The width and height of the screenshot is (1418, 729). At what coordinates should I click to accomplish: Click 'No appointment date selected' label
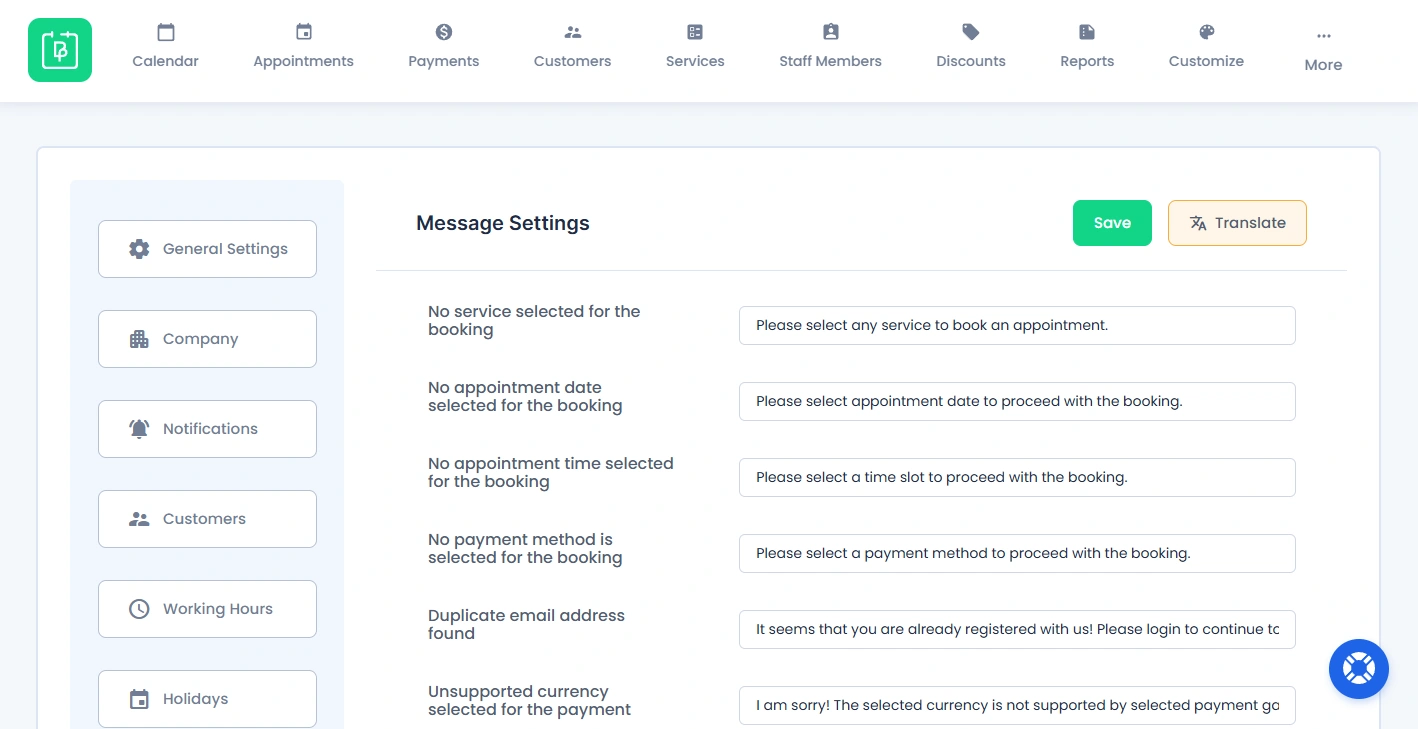pos(525,397)
